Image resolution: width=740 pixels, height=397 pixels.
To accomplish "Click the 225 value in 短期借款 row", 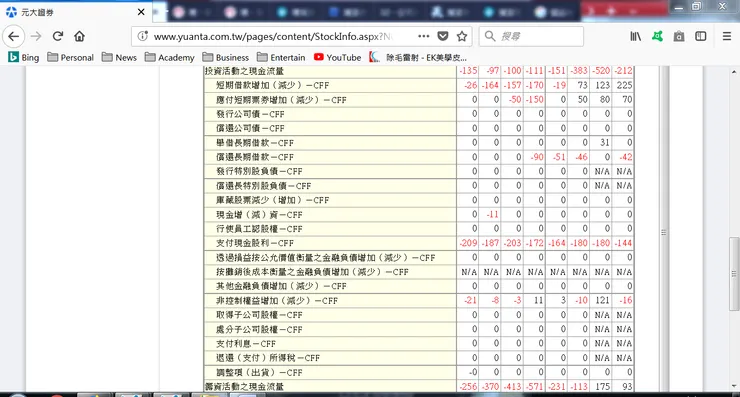I will click(x=624, y=85).
